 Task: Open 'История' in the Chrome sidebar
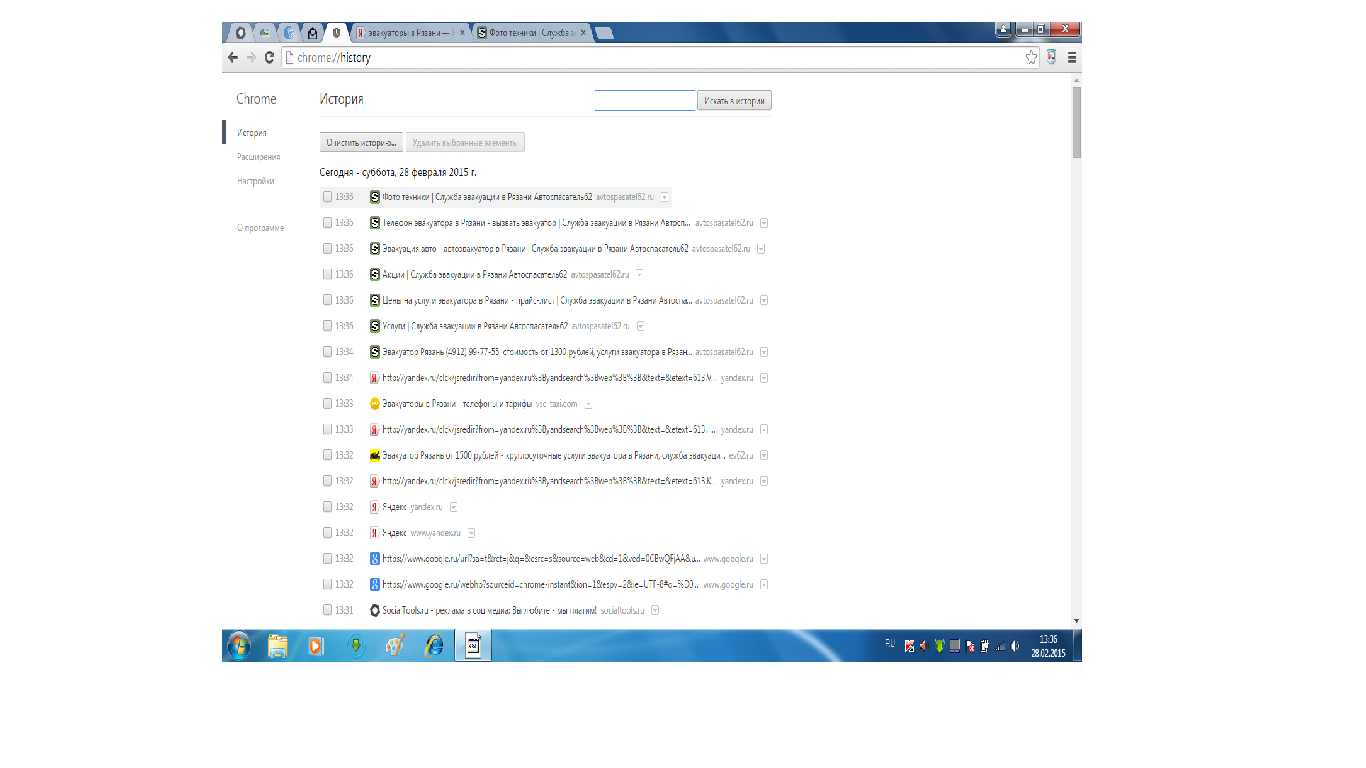[x=252, y=133]
